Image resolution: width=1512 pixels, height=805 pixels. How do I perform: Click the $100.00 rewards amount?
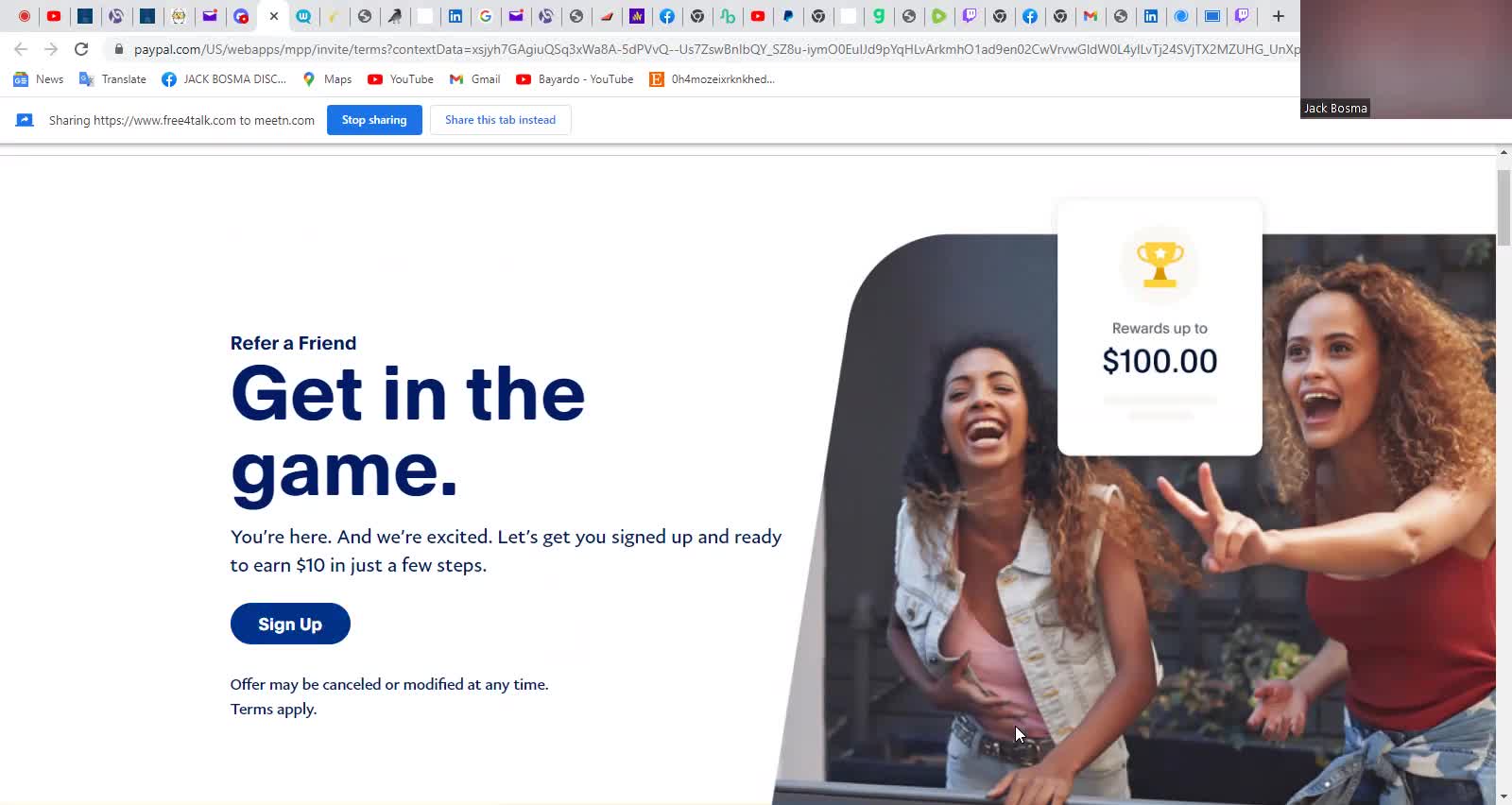[1160, 361]
